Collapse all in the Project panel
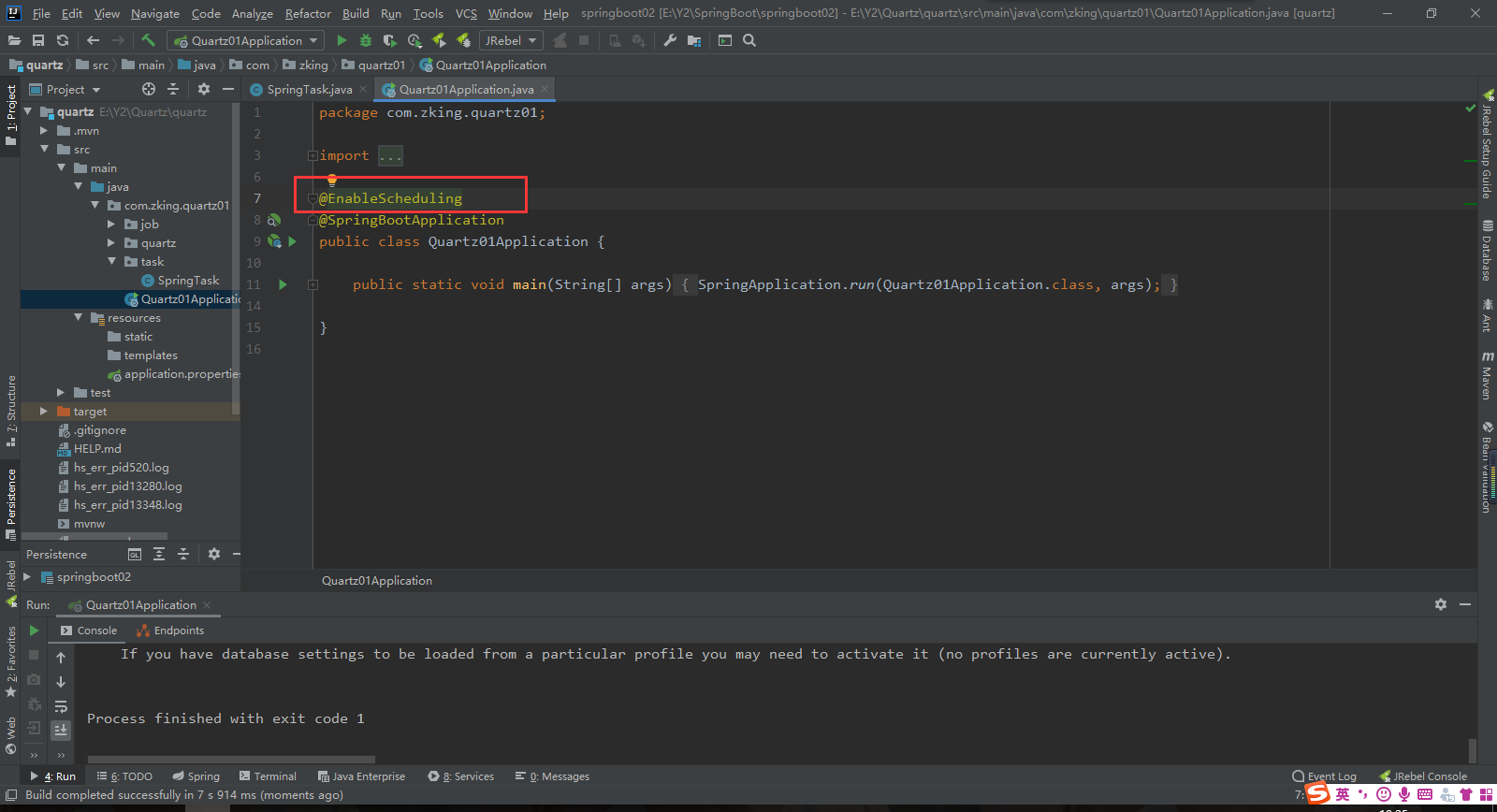1497x812 pixels. point(173,89)
